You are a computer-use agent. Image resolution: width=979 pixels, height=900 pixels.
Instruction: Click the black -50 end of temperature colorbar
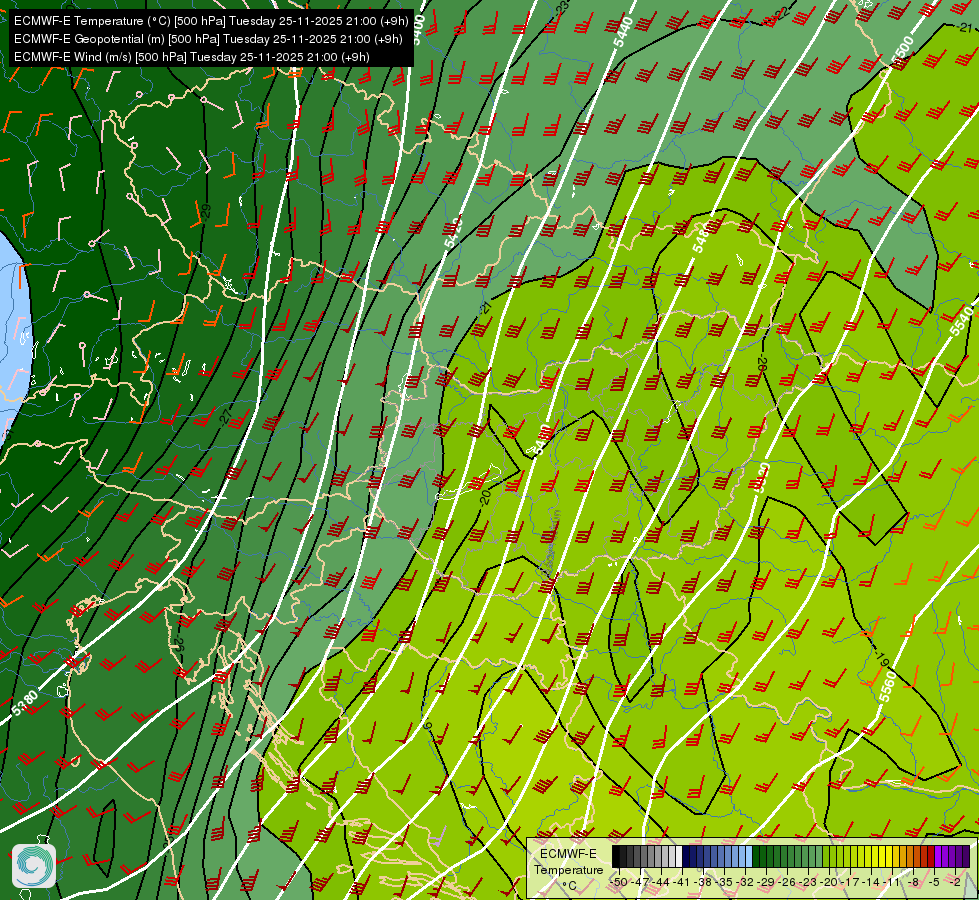click(x=616, y=857)
